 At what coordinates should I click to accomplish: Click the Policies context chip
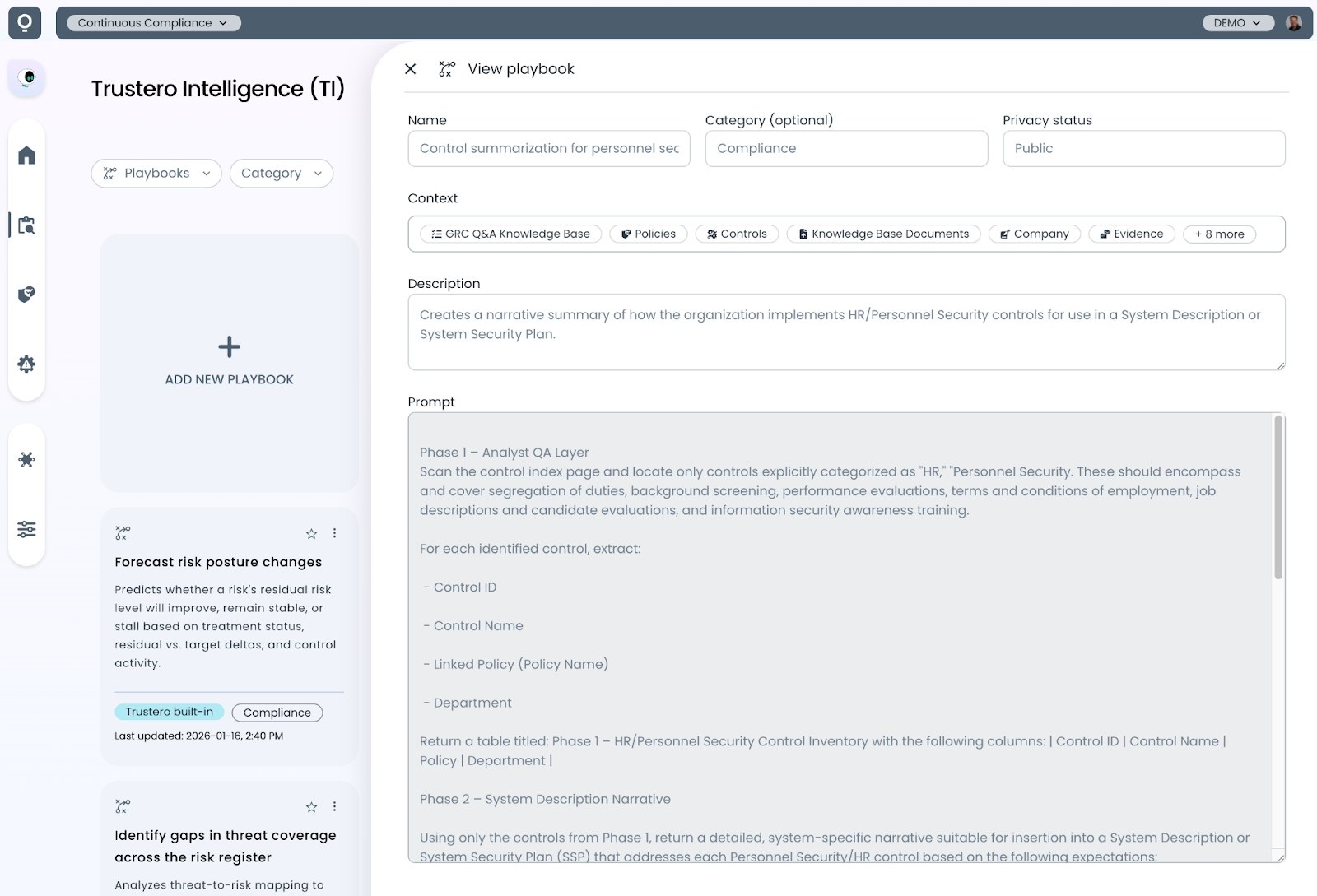[x=649, y=234]
